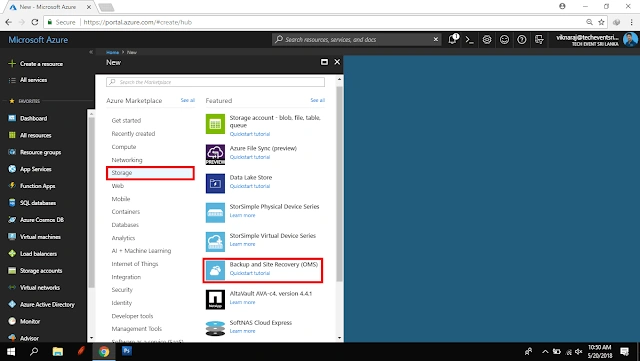This screenshot has height=361, width=640.
Task: Open Quickstart tutorial under Data Lake Store
Action: point(250,186)
